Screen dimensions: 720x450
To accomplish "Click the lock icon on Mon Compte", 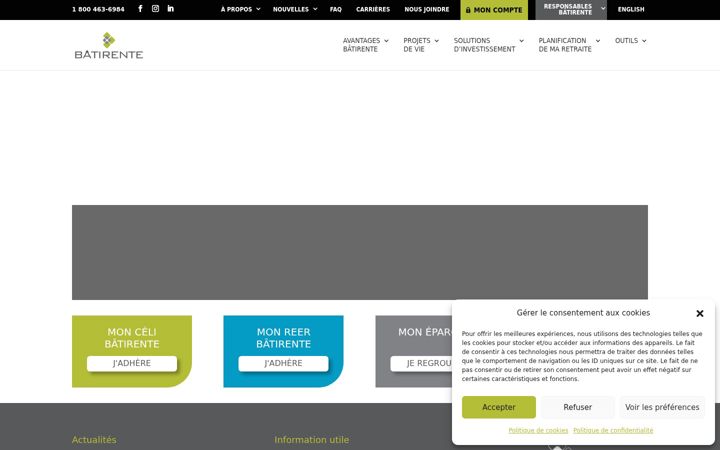I will (x=468, y=10).
